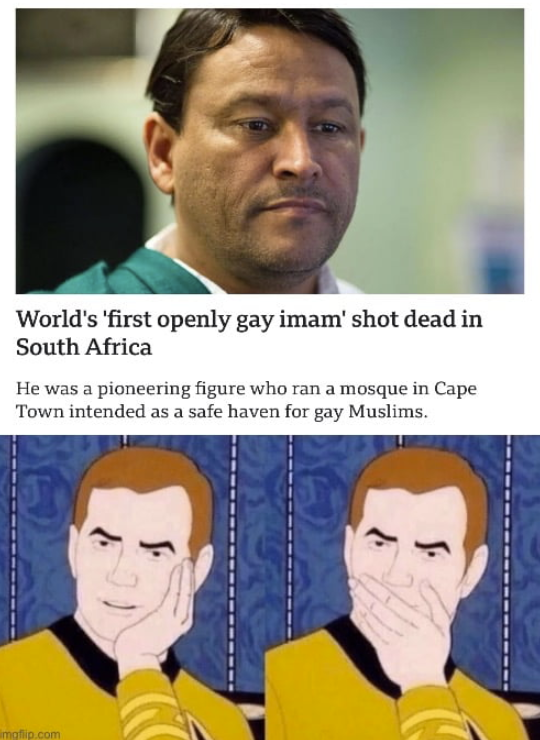Click the article photo of the man
540x740 pixels.
tap(270, 151)
